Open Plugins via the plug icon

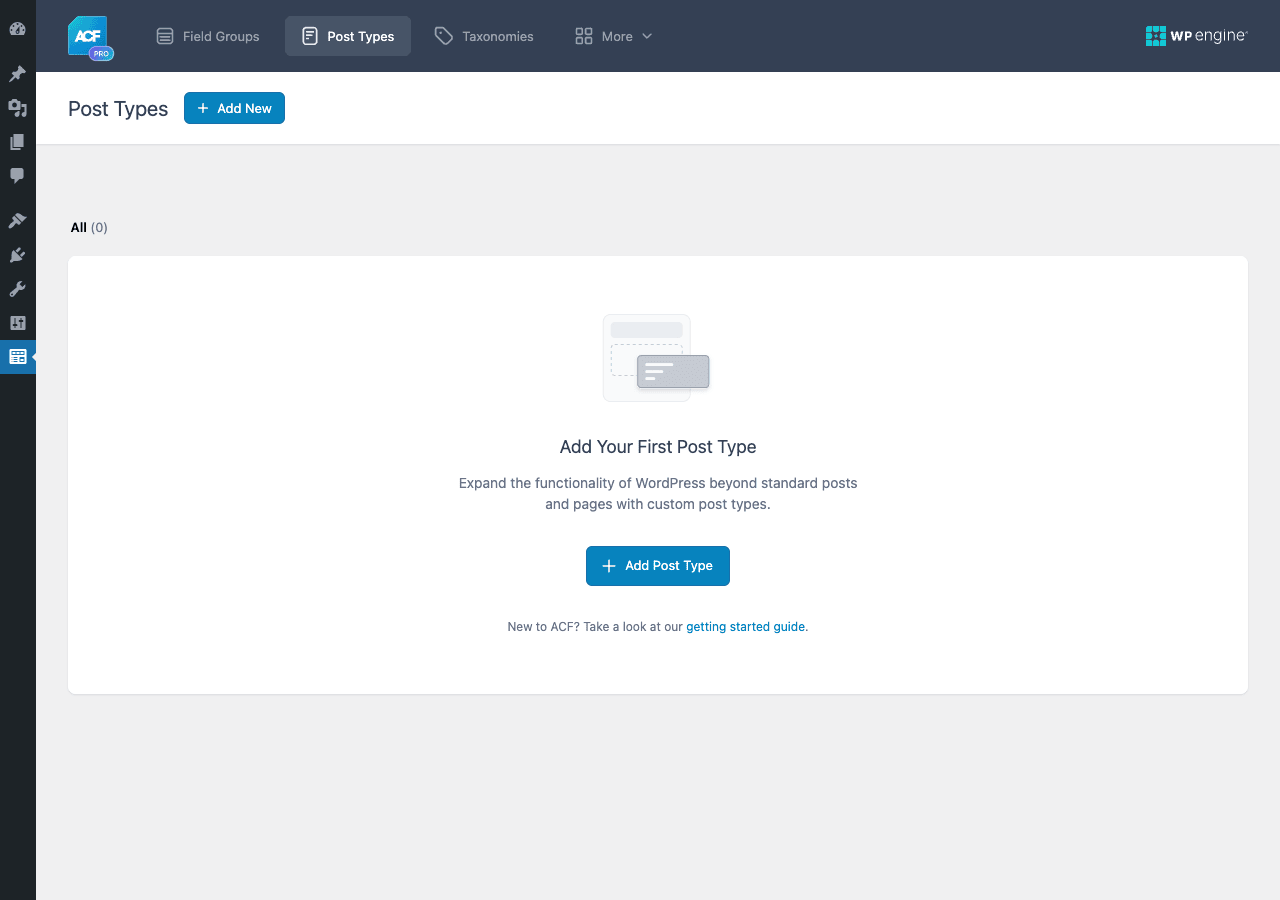(17, 255)
